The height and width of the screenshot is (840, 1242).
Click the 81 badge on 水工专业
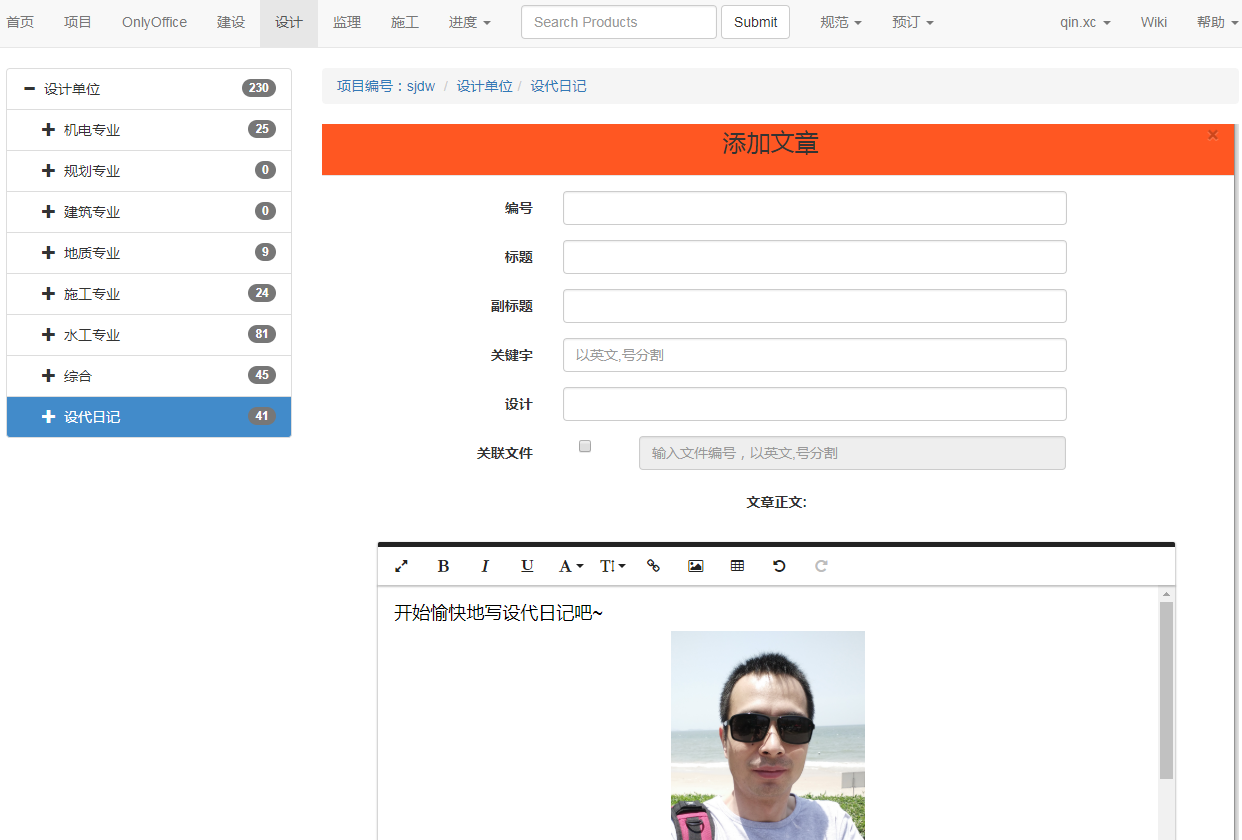(262, 334)
